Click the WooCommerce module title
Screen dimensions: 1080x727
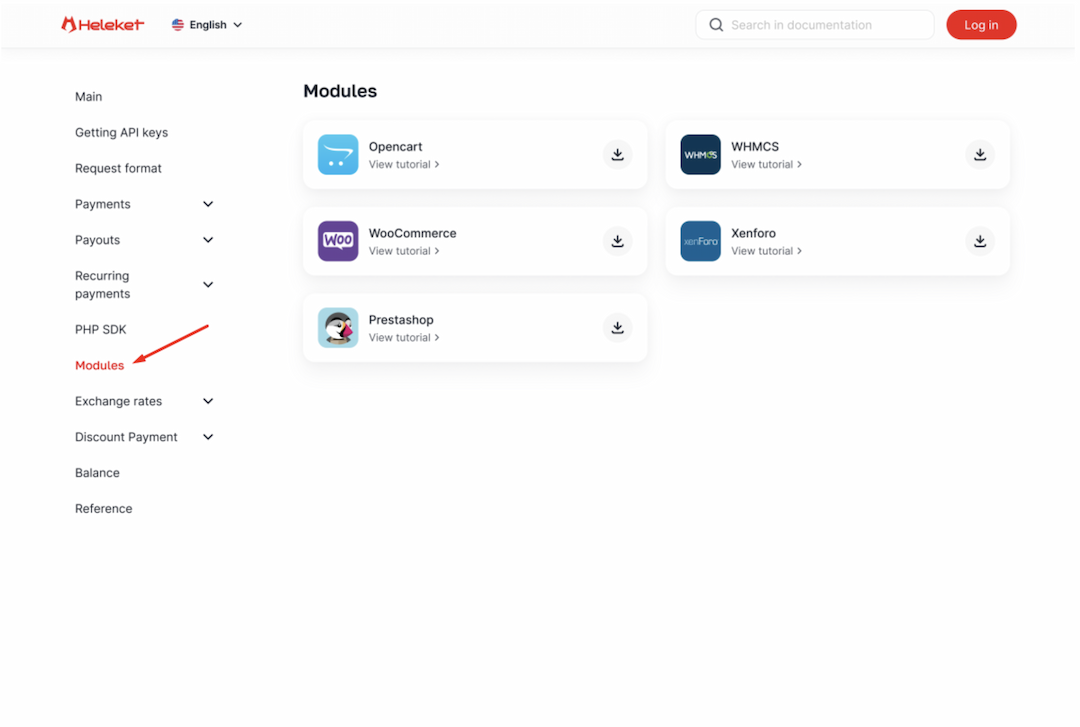[413, 234]
